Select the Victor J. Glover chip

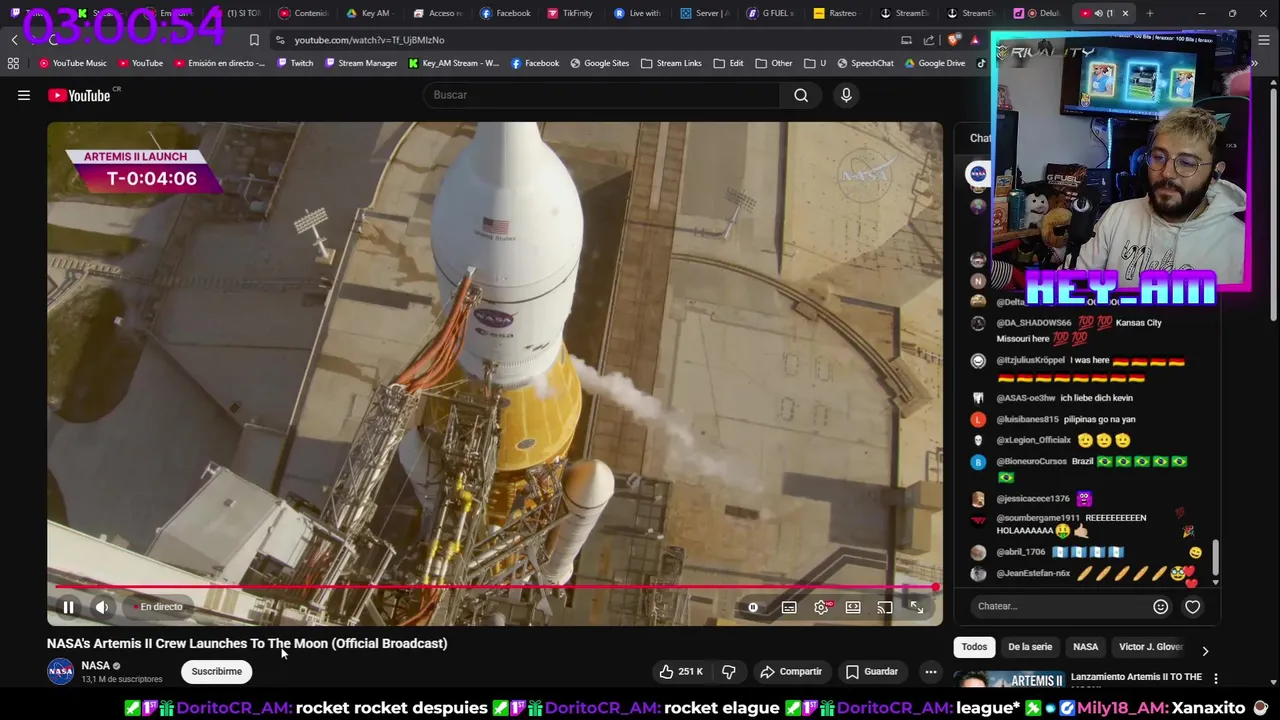(x=1150, y=647)
